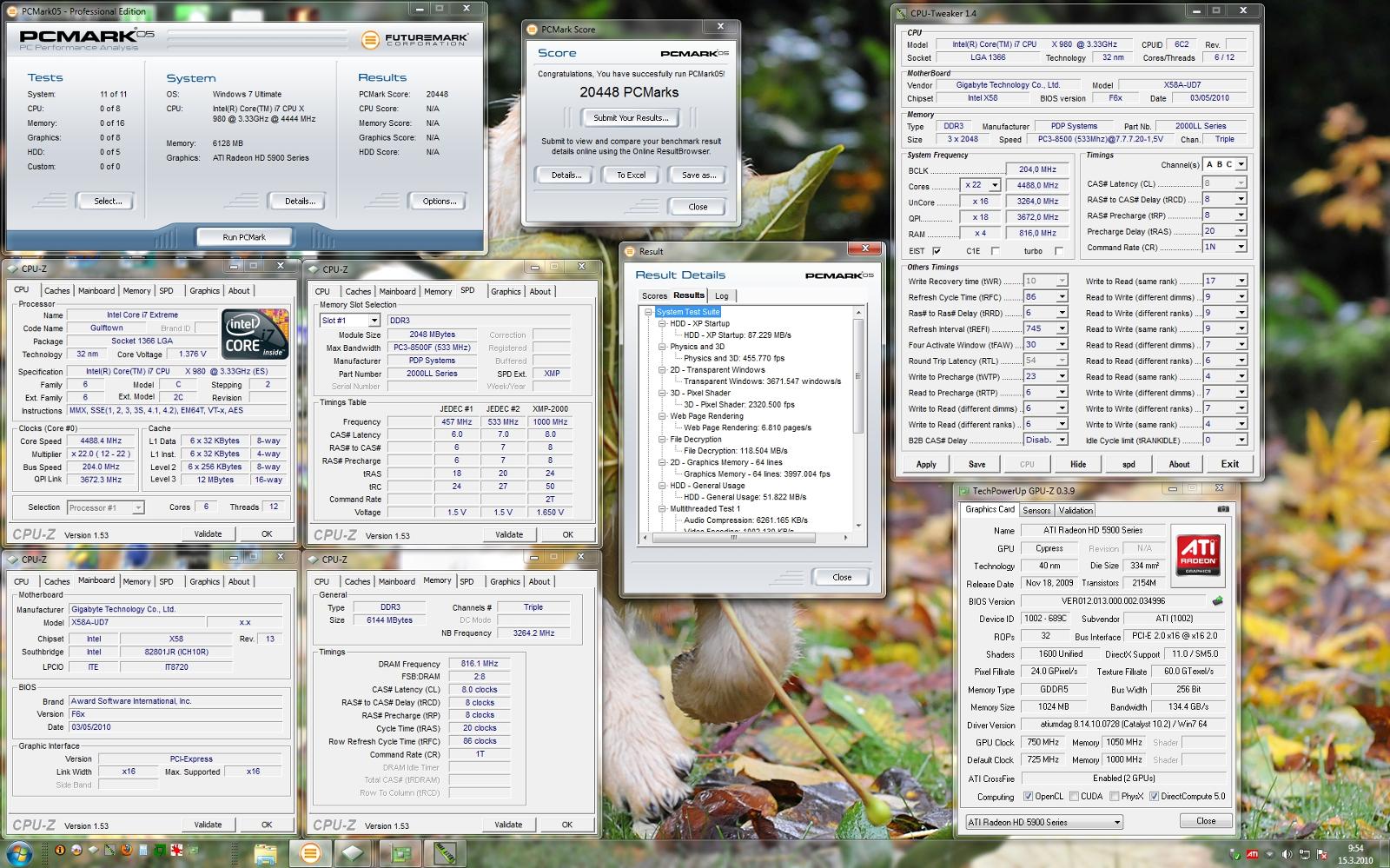Toggle the PhysX checkbox
1390x868 pixels.
click(x=1114, y=796)
